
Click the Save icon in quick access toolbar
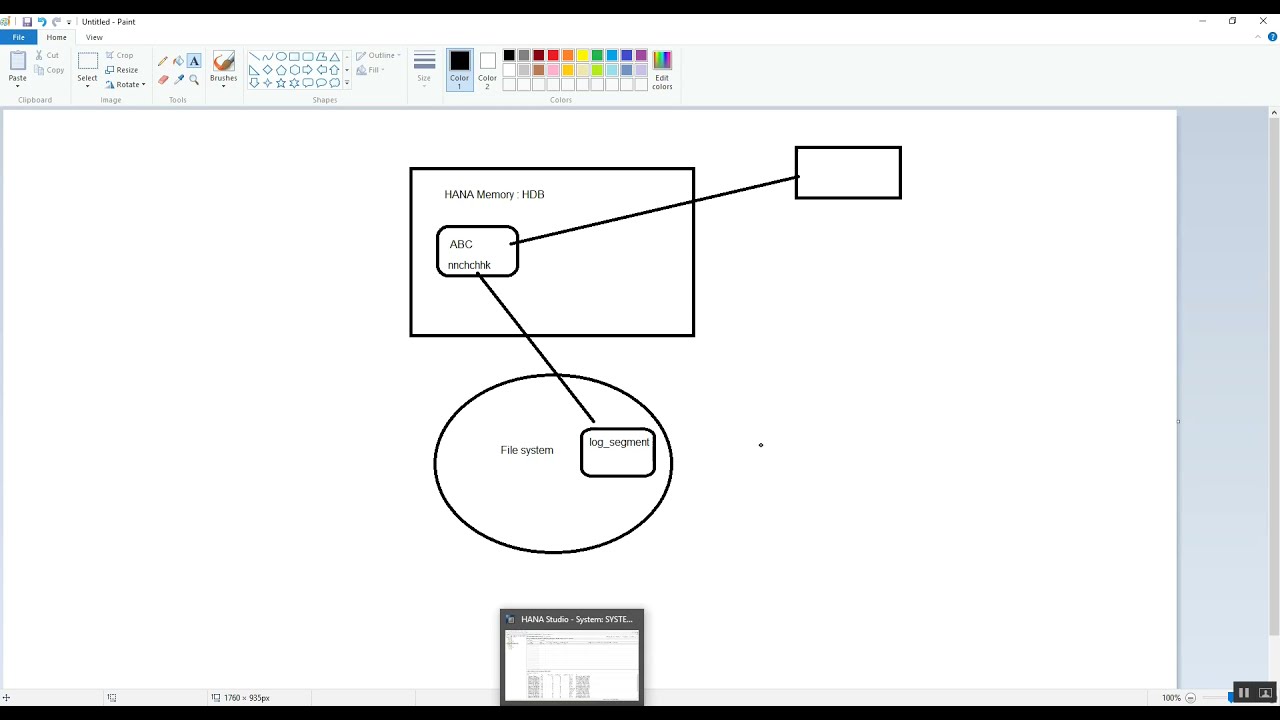tap(27, 21)
